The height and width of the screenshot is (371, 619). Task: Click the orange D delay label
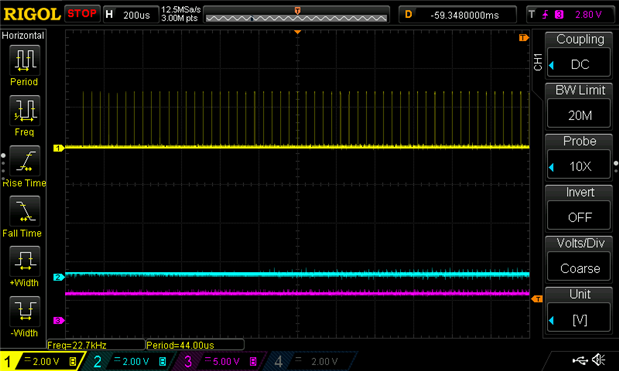click(408, 15)
